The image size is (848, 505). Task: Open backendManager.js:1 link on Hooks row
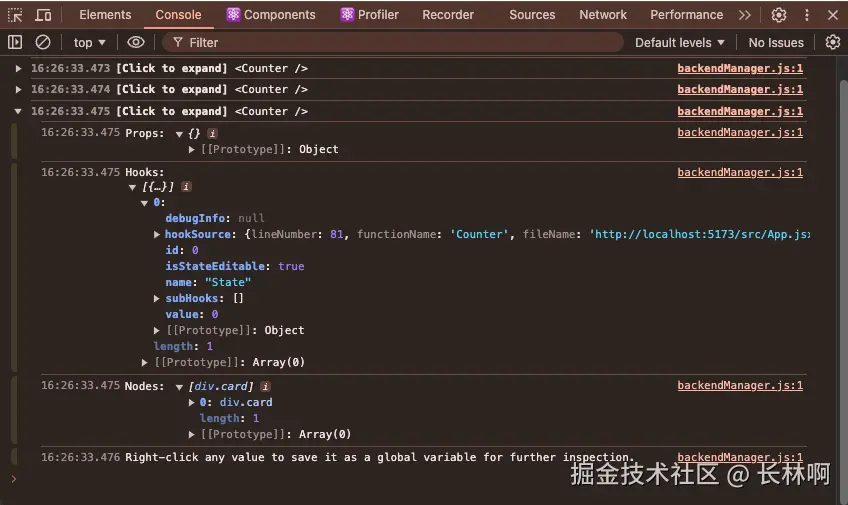[x=740, y=172]
